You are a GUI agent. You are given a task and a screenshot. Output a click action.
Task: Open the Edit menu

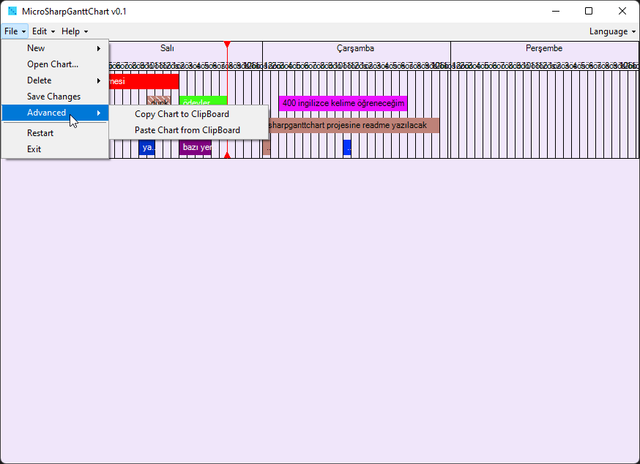(x=43, y=32)
